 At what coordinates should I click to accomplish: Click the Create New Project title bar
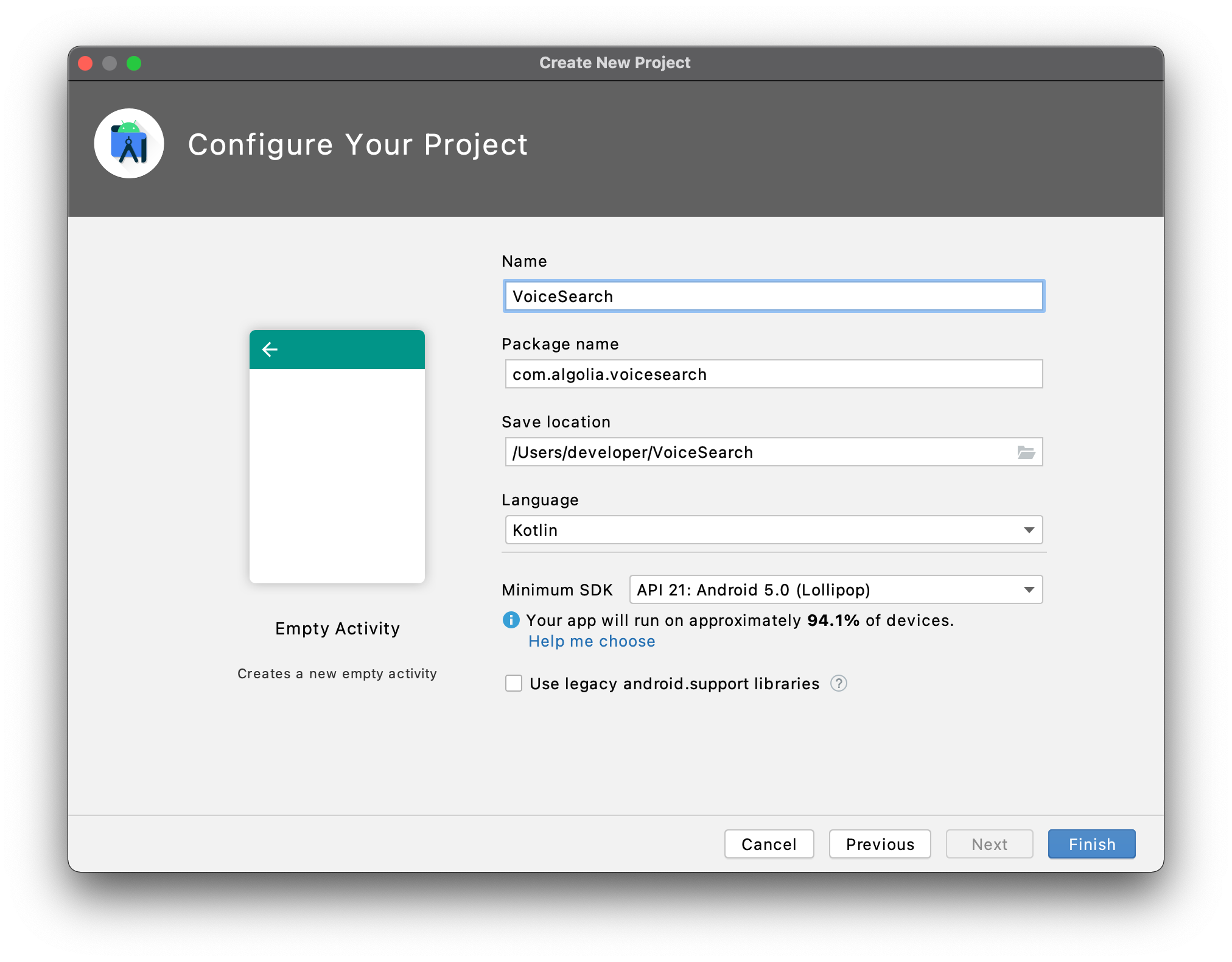[x=615, y=62]
